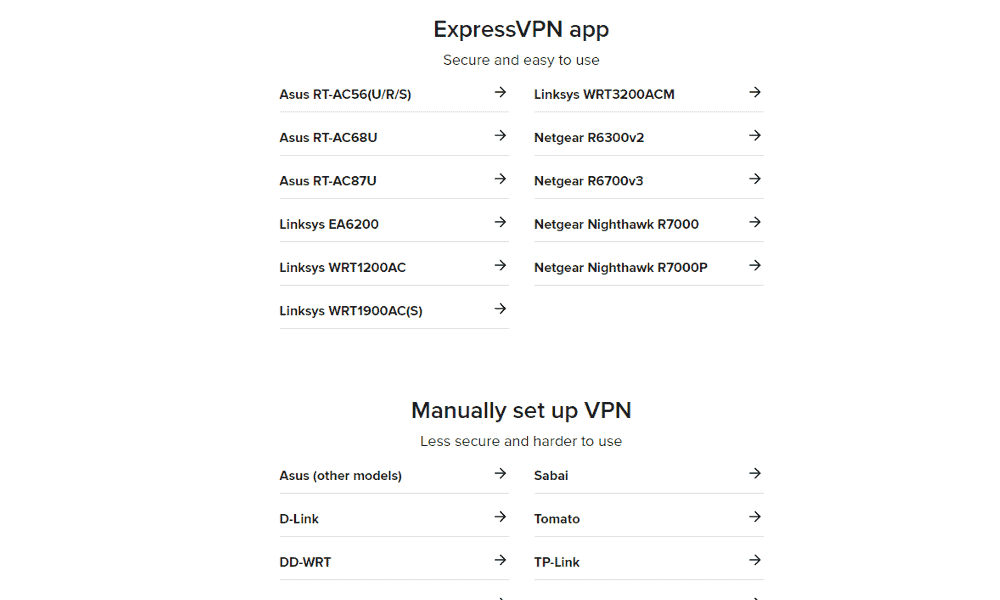Screen dimensions: 1000x600
Task: Click the arrow icon next to Sabai
Action: click(753, 474)
